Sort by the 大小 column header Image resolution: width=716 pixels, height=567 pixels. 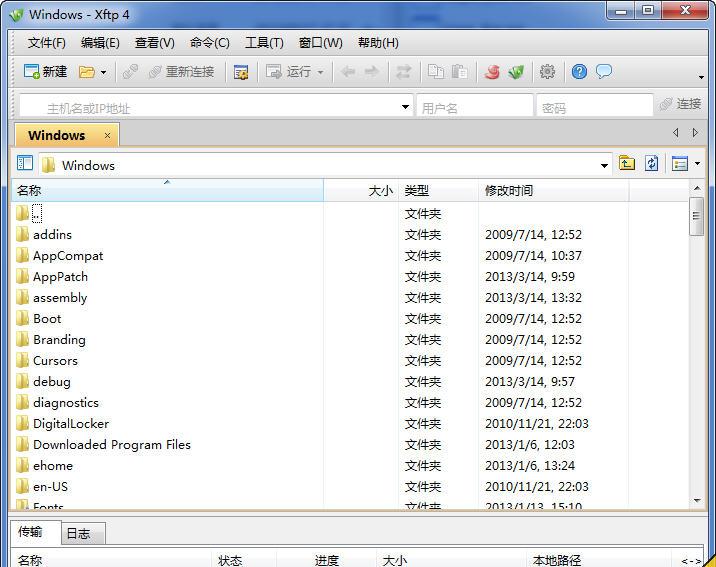pos(361,190)
